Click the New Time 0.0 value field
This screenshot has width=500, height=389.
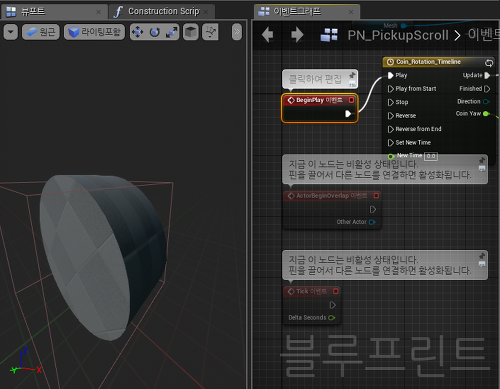431,156
